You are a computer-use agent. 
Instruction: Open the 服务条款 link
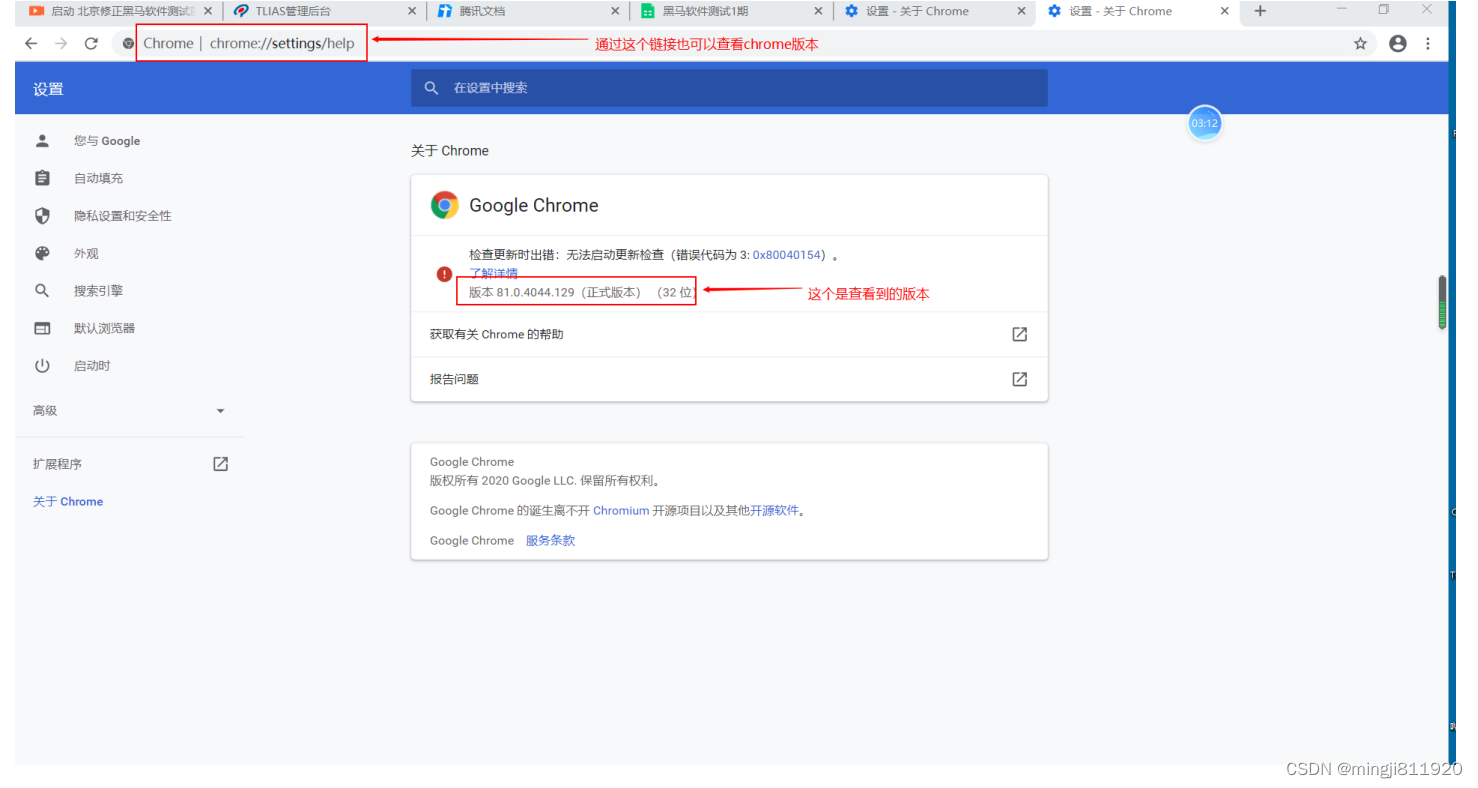click(550, 540)
